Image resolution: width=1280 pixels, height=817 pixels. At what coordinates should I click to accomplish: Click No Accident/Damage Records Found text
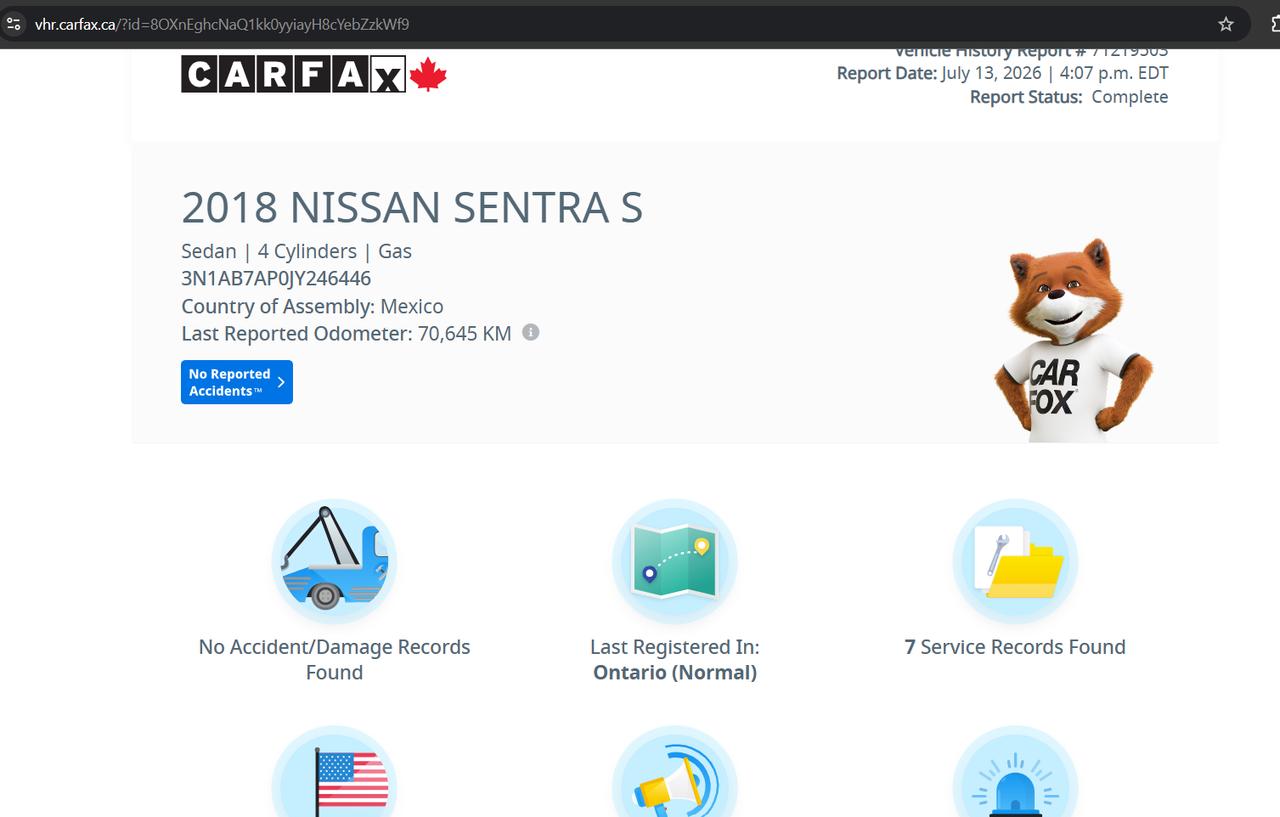334,659
